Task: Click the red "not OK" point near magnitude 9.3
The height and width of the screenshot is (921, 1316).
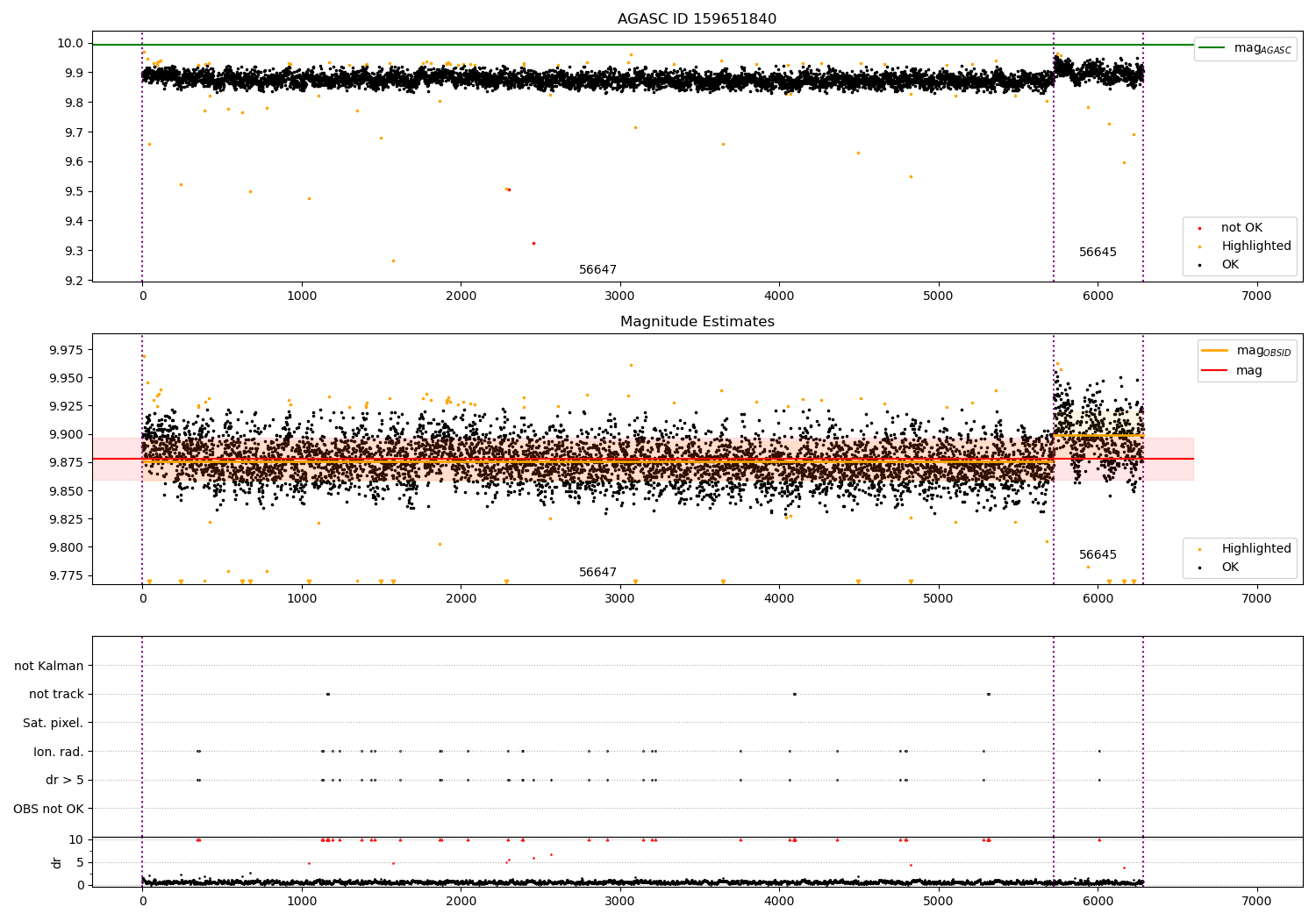Action: (533, 243)
